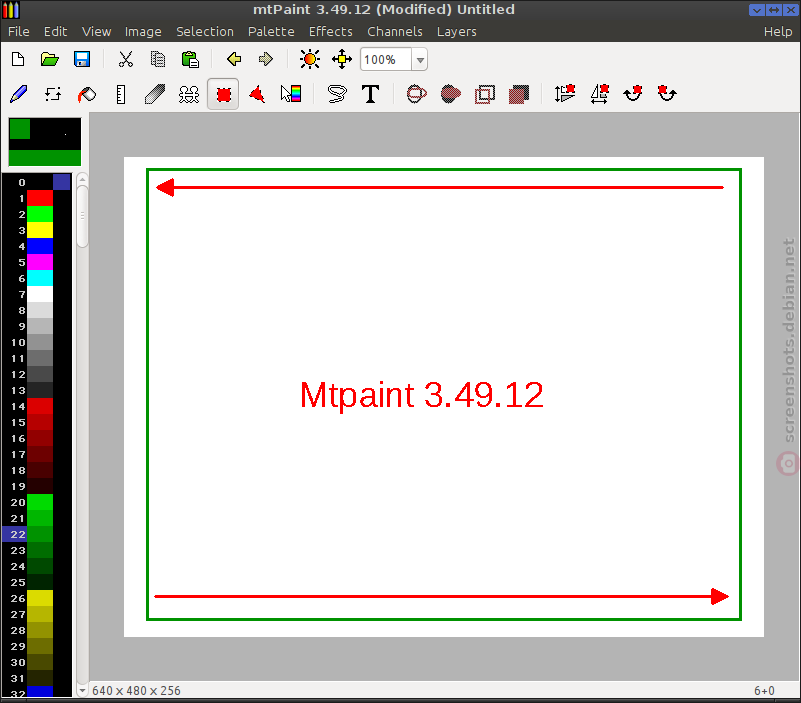Redo with the right yellow arrow

point(266,59)
